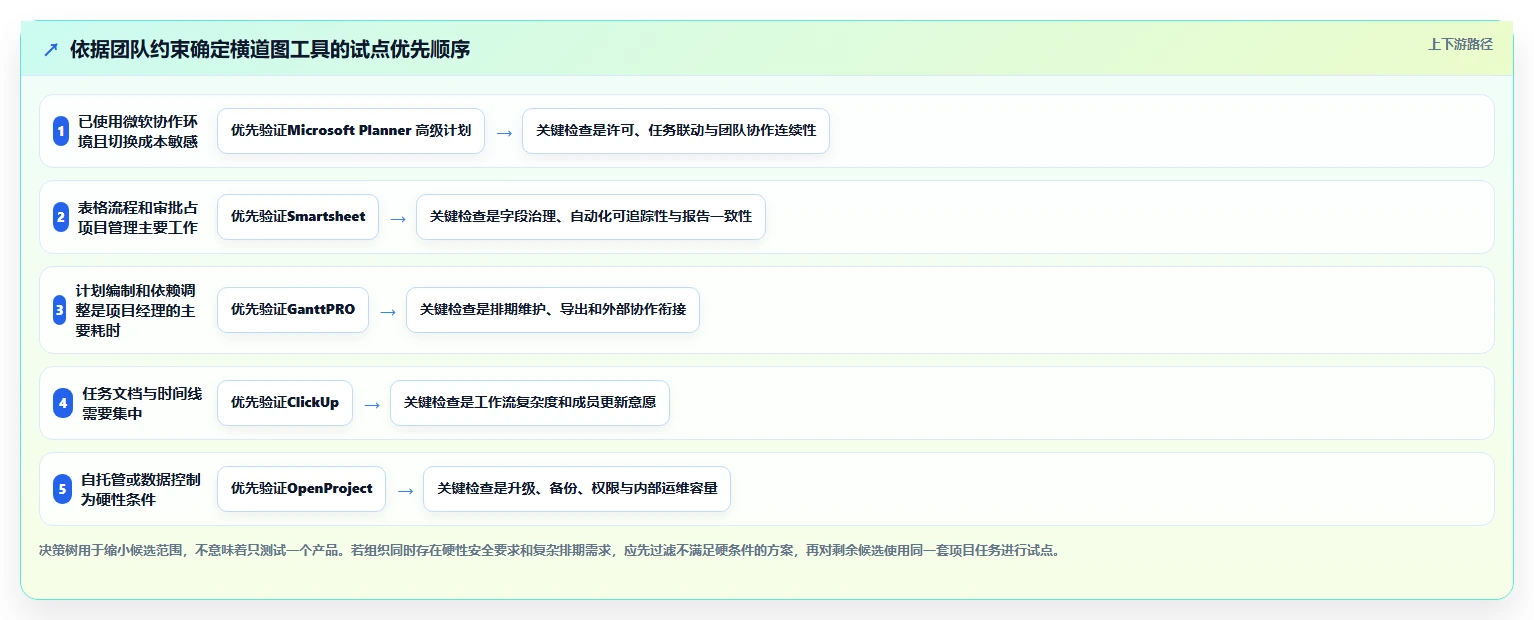Open the 关键检查是升级、备份、权限与内部运维容量 box
This screenshot has width=1534, height=620.
577,489
